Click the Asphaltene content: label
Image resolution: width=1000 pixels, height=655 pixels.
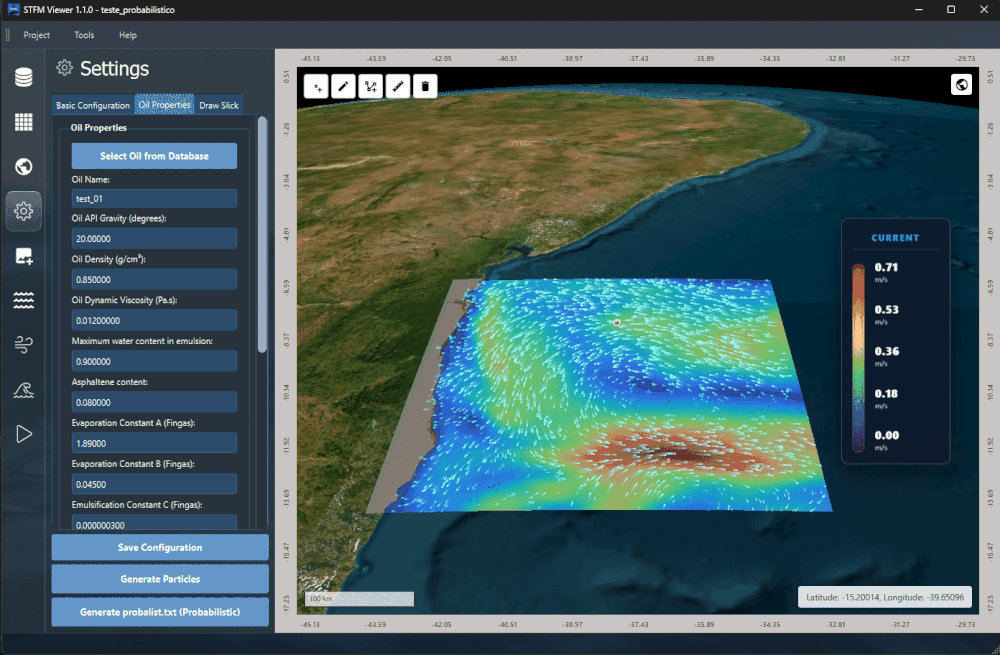pos(110,382)
